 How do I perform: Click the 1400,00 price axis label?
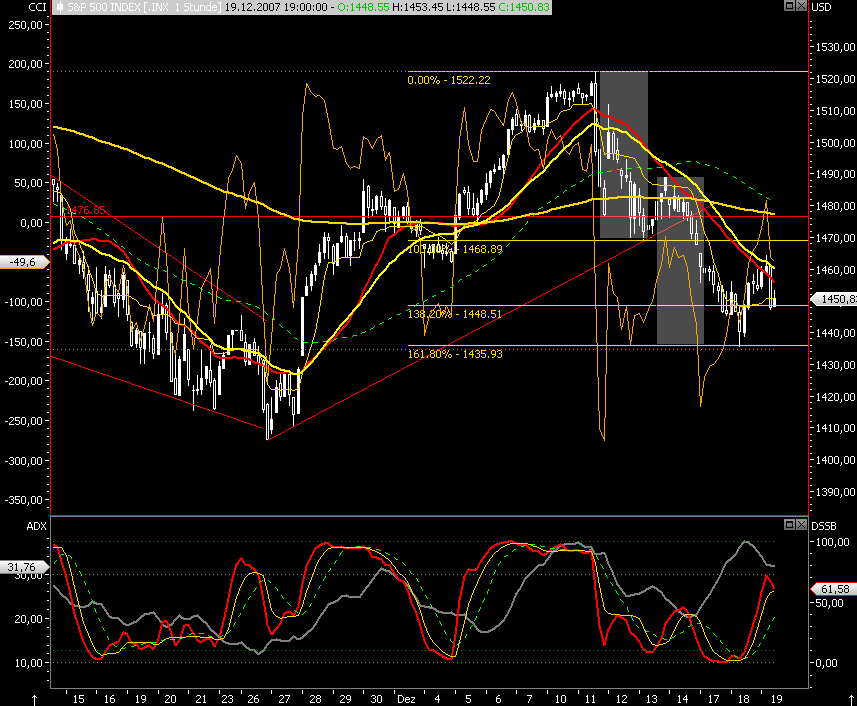pyautogui.click(x=836, y=460)
